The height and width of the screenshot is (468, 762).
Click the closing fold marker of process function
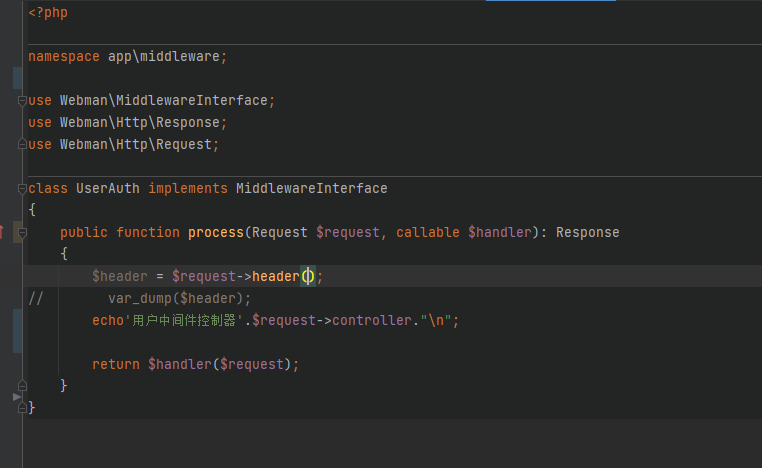click(22, 386)
